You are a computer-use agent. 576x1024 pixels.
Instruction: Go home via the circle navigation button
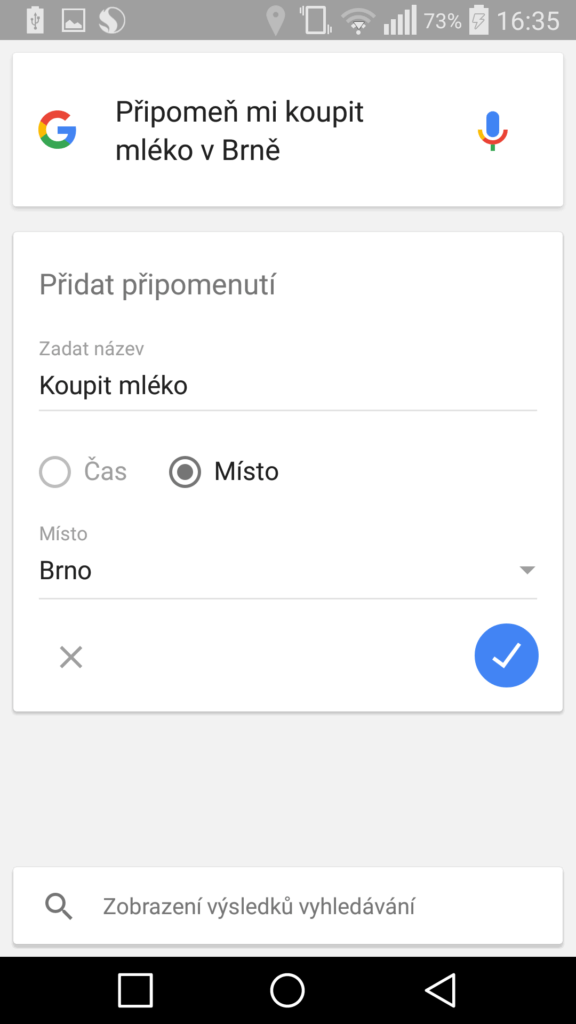pyautogui.click(x=287, y=990)
